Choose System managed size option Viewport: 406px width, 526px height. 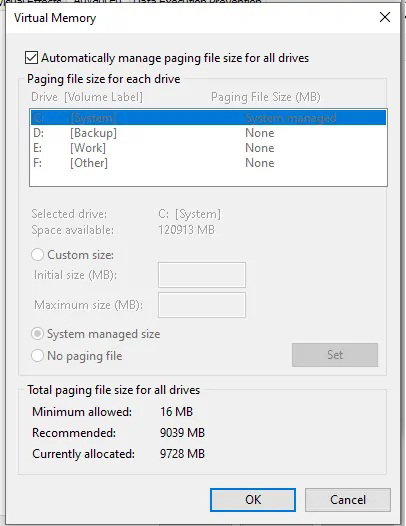click(x=37, y=334)
